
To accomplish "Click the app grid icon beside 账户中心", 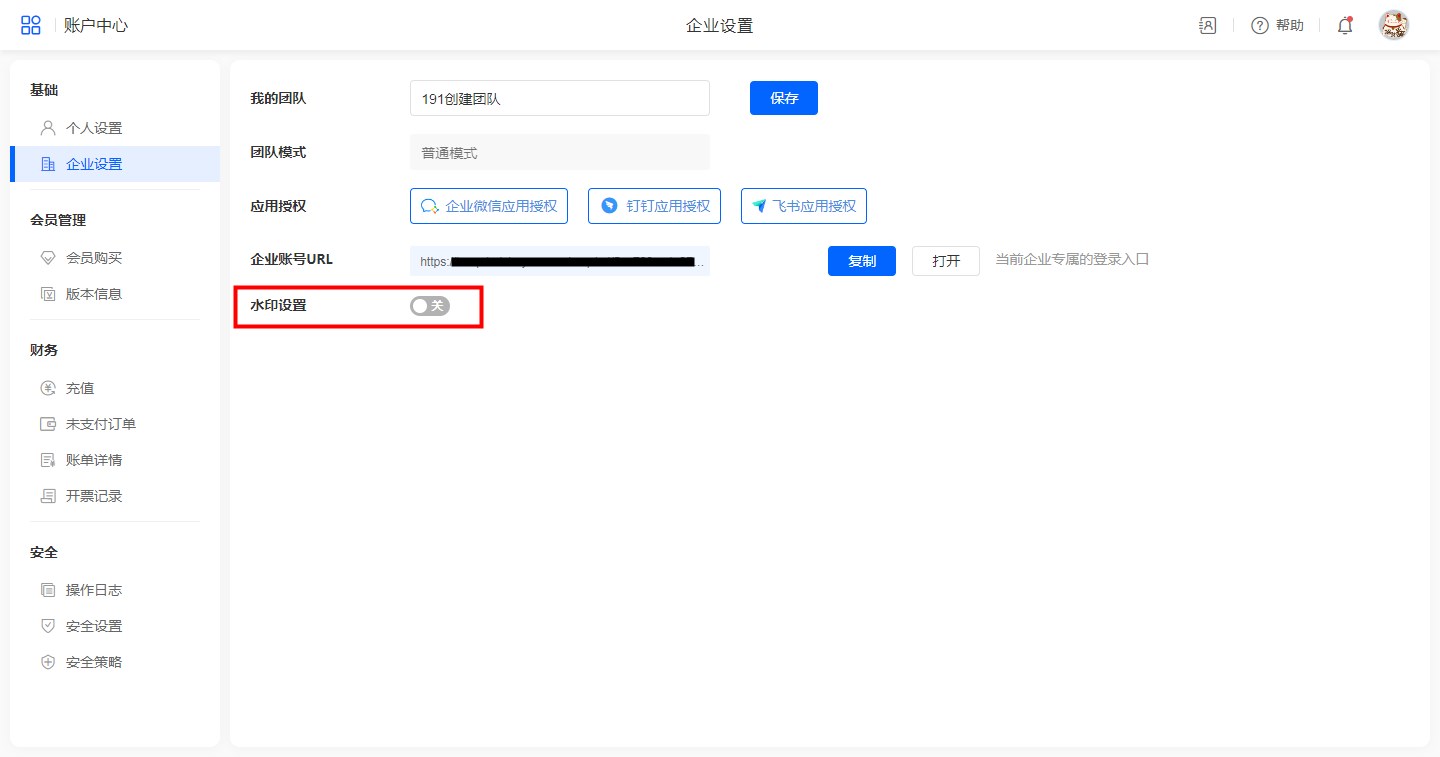I will tap(31, 26).
